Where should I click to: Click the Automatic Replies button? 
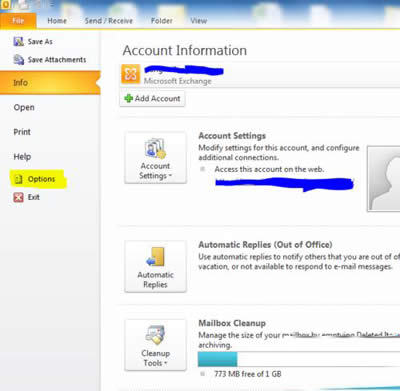click(155, 267)
